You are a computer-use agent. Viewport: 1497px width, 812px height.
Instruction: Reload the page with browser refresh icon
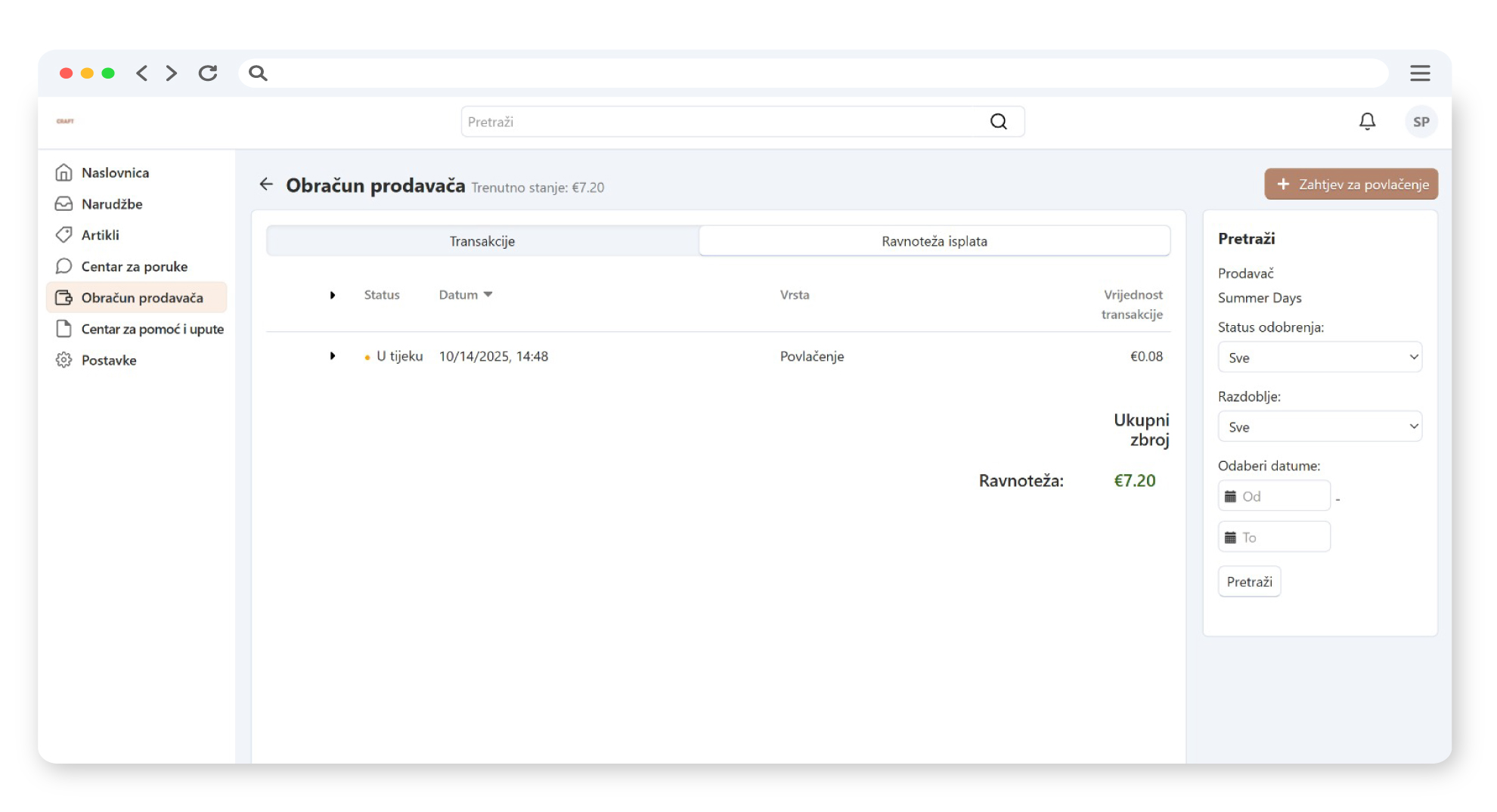208,73
